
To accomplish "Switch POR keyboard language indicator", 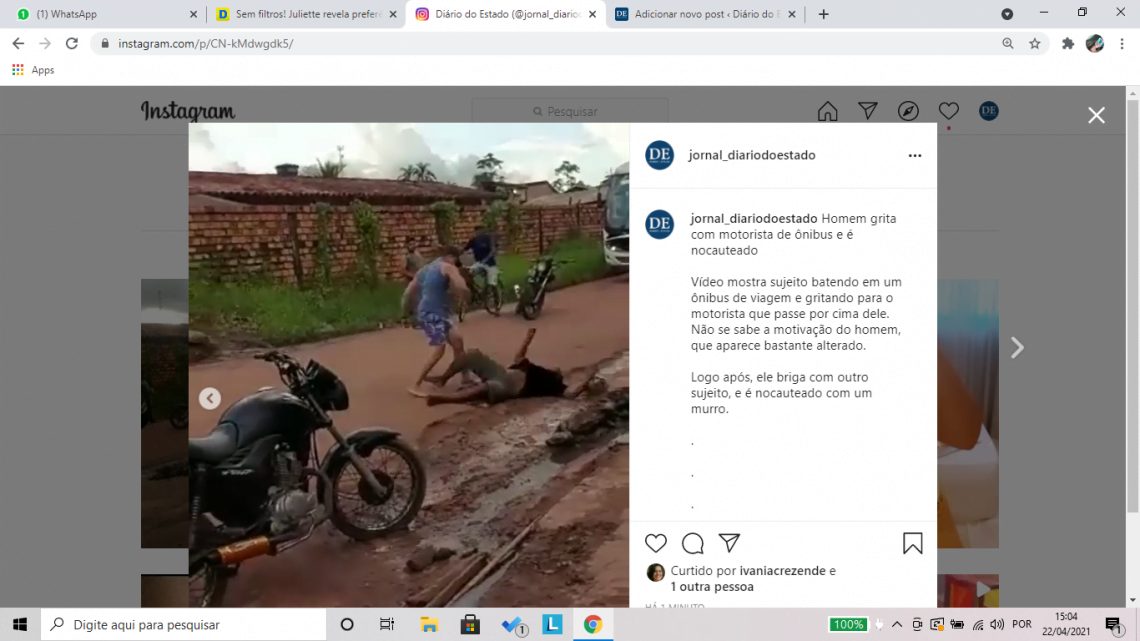I will pyautogui.click(x=1021, y=624).
